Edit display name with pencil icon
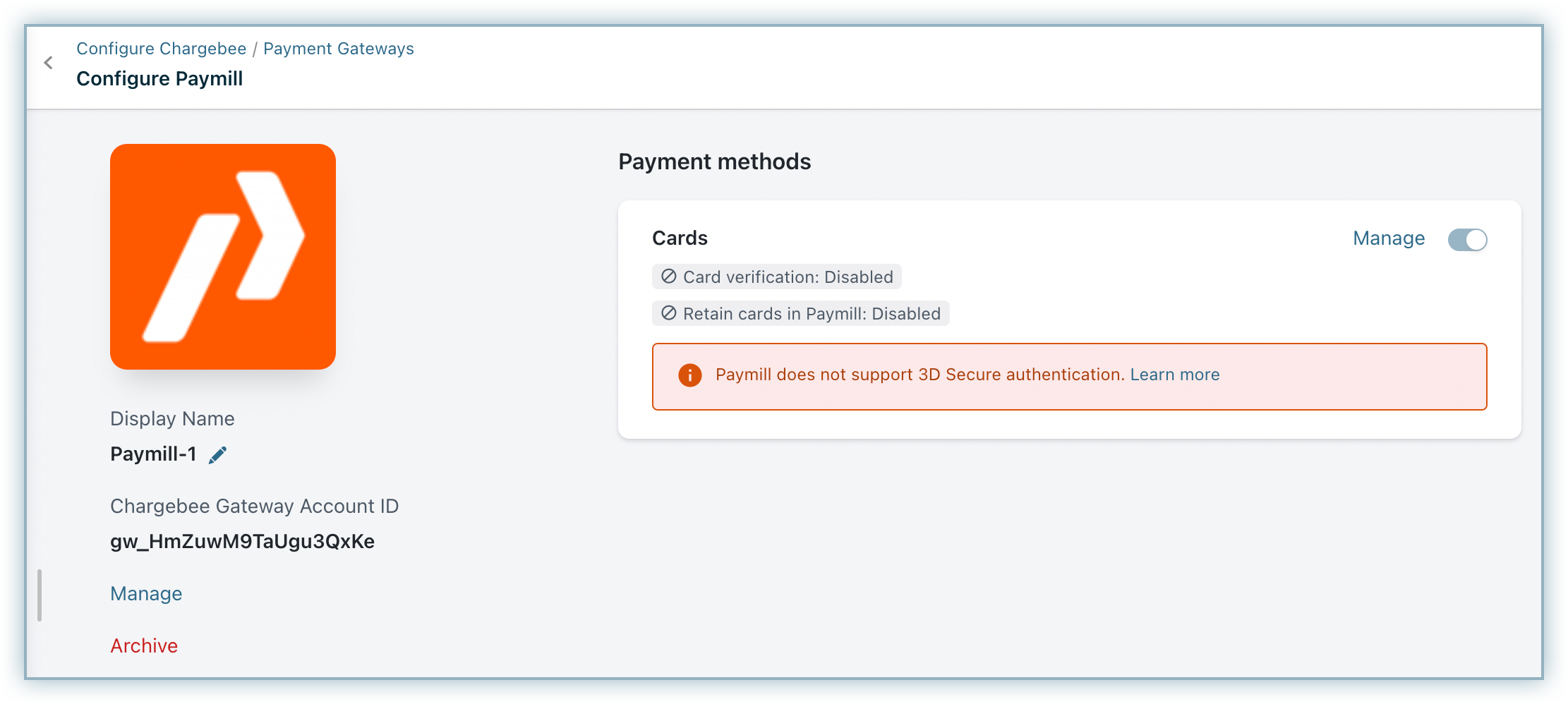Image resolution: width=1568 pixels, height=704 pixels. tap(217, 455)
